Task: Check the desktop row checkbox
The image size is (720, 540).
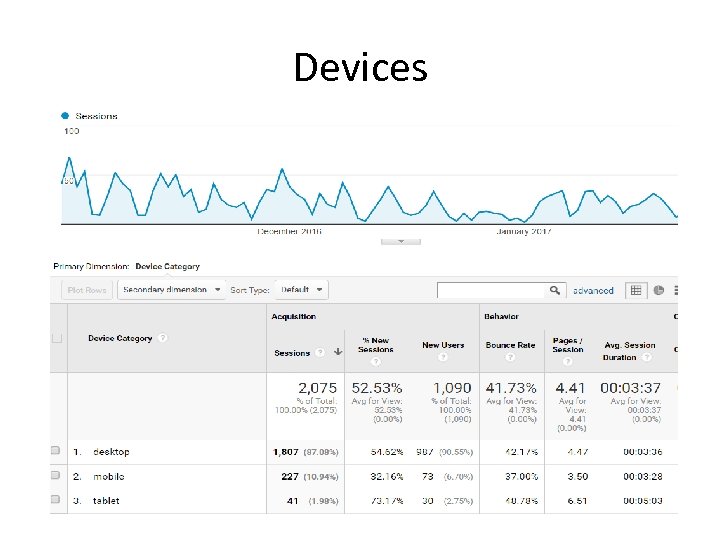Action: click(56, 451)
